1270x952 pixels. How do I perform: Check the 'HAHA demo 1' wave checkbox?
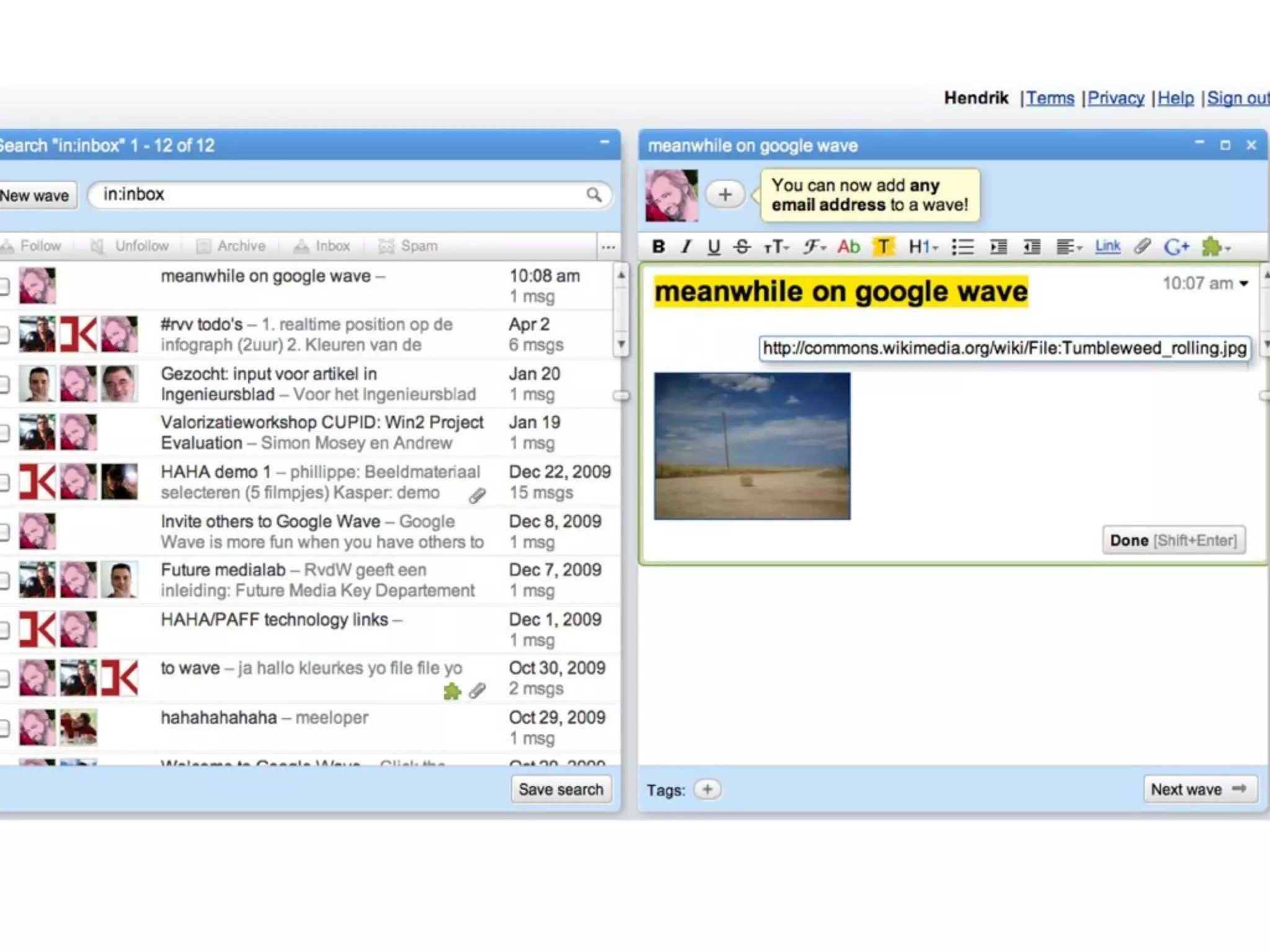pyautogui.click(x=4, y=482)
